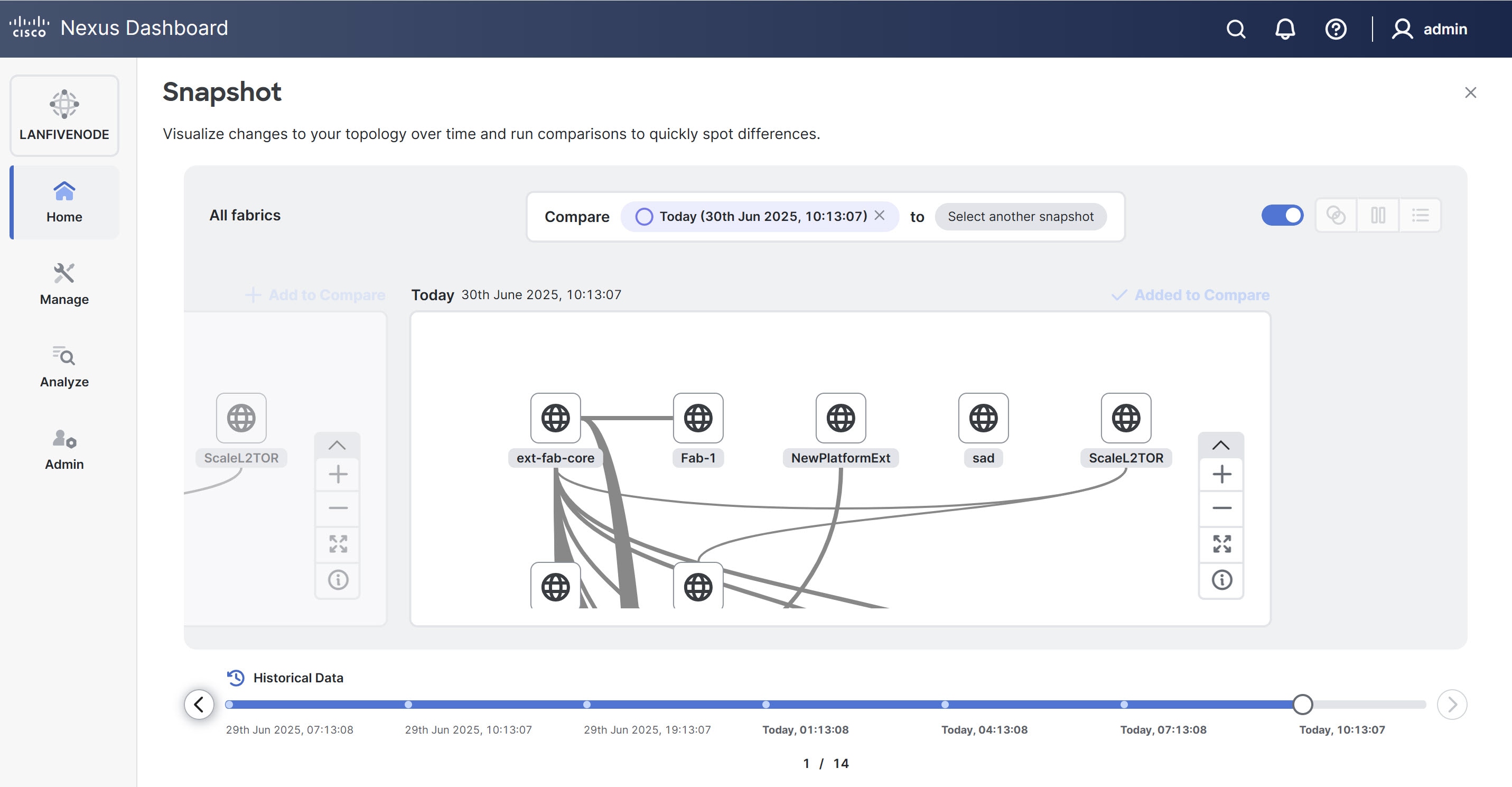
Task: Fit previous snapshot topology to view
Action: 337,544
